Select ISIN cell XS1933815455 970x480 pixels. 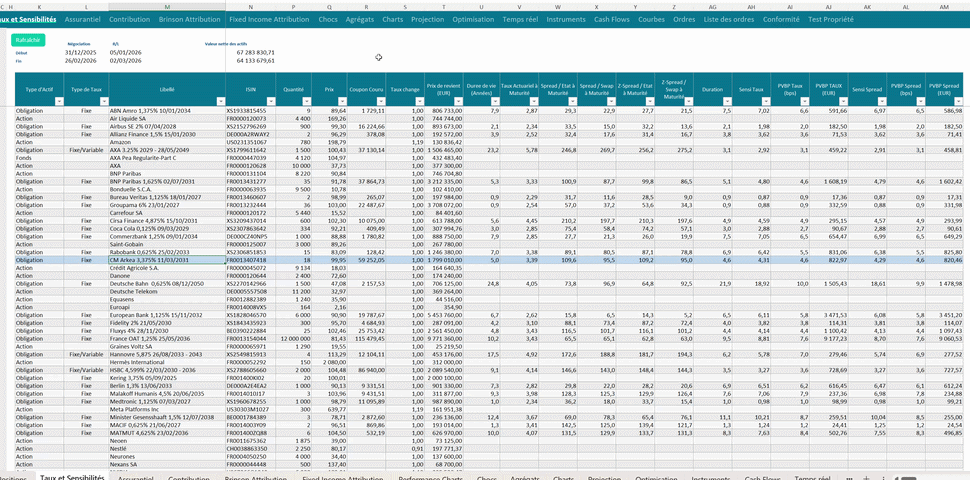coord(251,110)
